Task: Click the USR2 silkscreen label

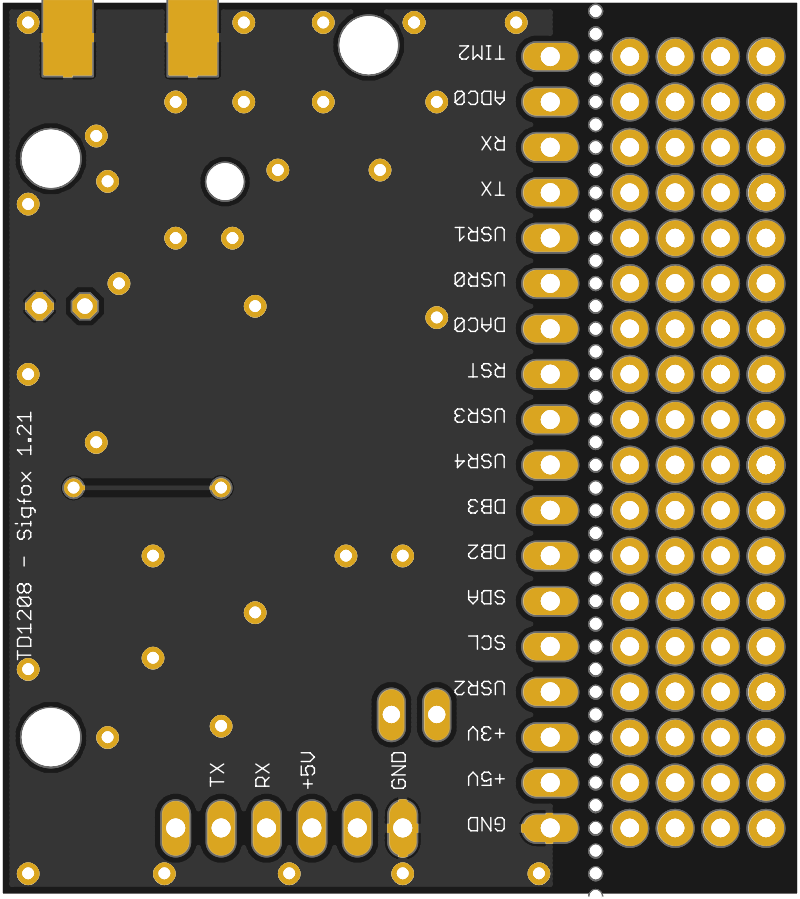Action: (x=479, y=687)
